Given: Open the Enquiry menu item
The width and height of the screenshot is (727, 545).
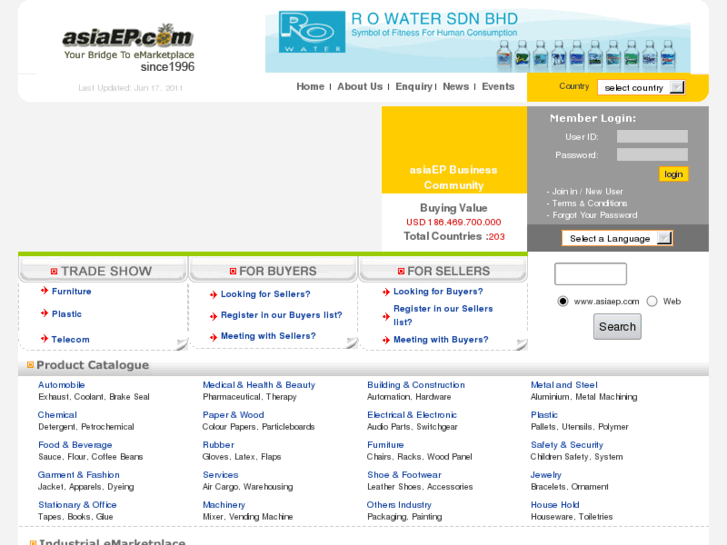Looking at the screenshot, I should (x=414, y=86).
